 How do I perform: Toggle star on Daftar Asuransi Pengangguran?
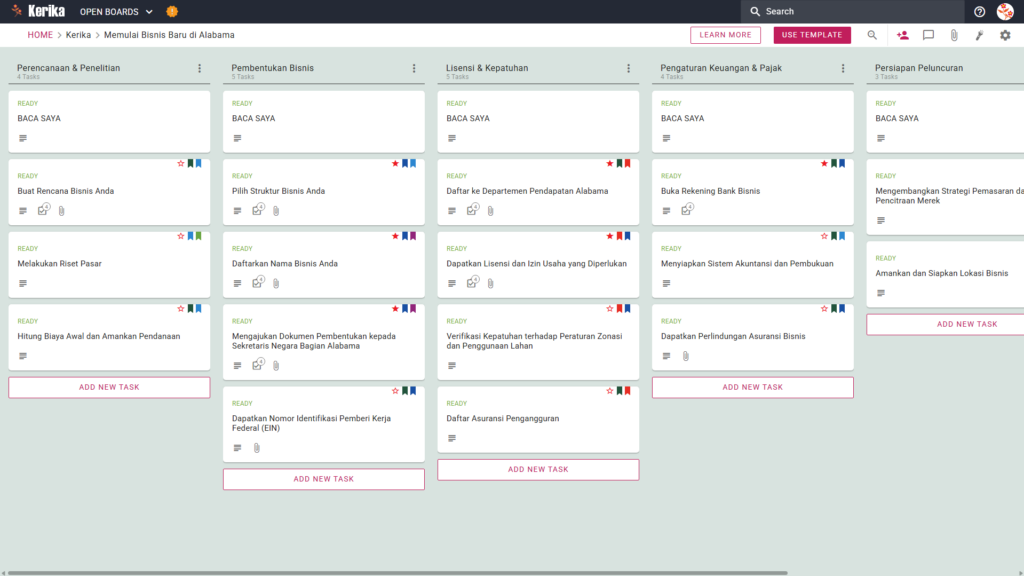(x=610, y=391)
